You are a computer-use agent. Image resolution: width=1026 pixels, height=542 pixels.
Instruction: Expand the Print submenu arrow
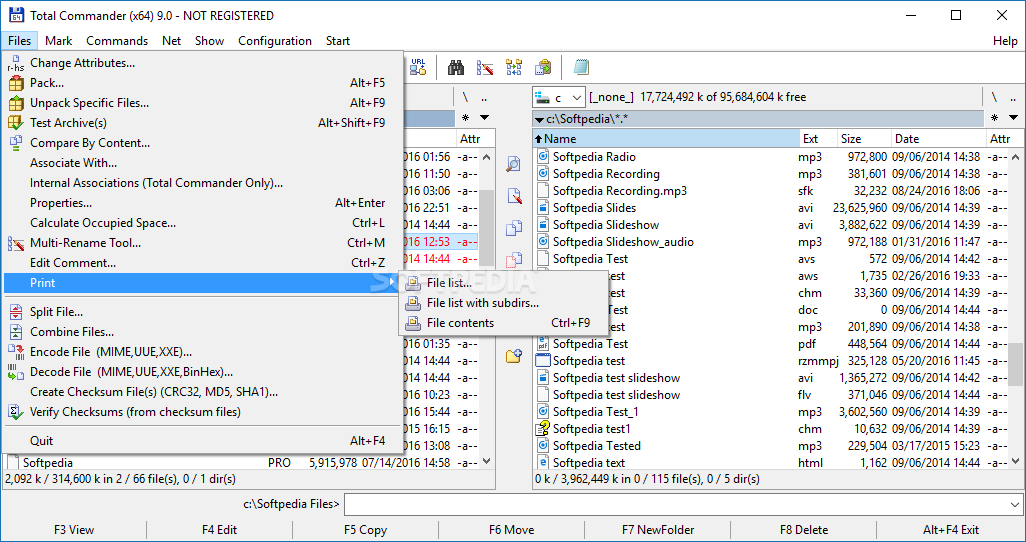[392, 283]
